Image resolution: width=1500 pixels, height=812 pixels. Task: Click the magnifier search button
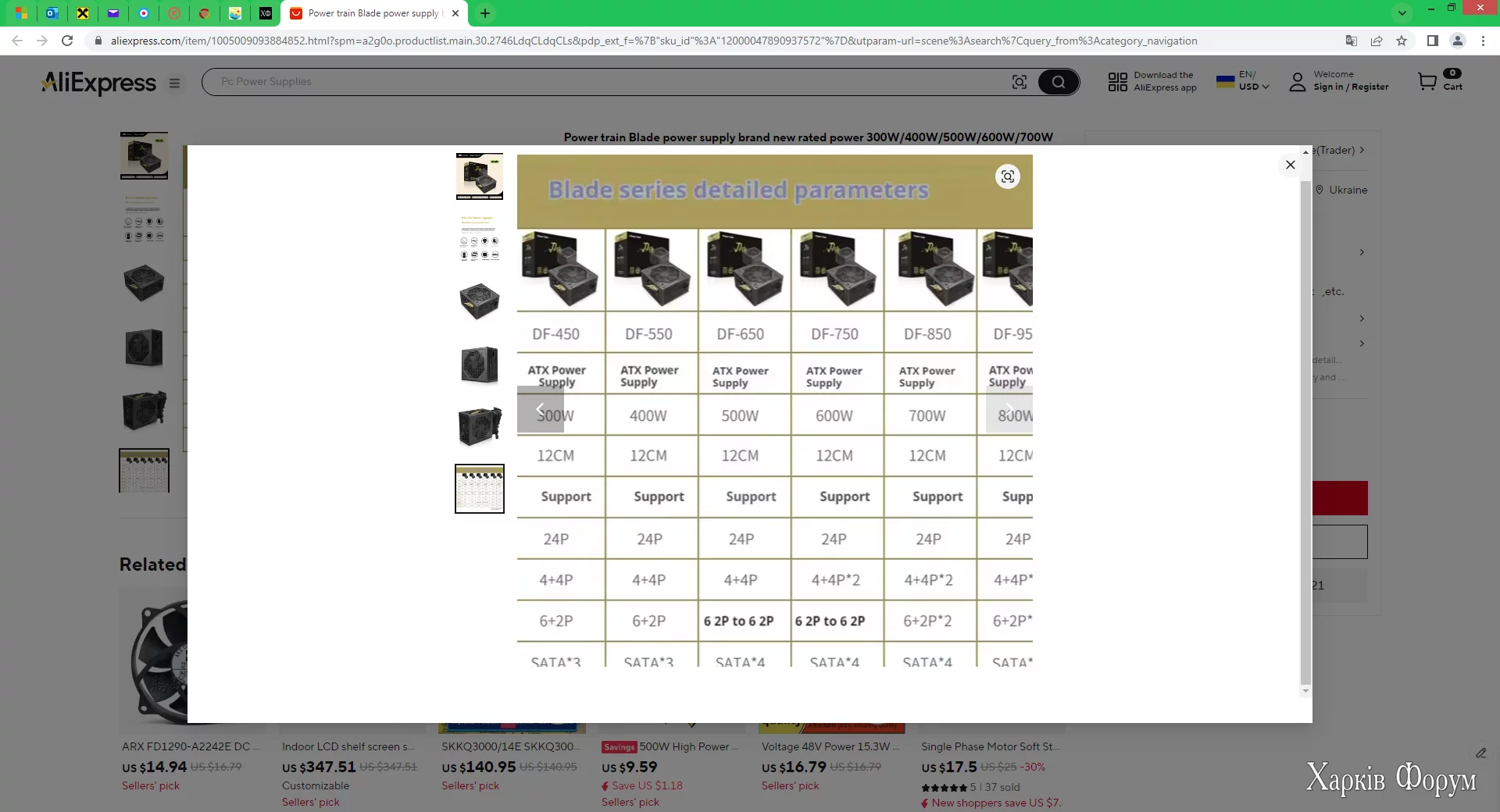[x=1059, y=82]
